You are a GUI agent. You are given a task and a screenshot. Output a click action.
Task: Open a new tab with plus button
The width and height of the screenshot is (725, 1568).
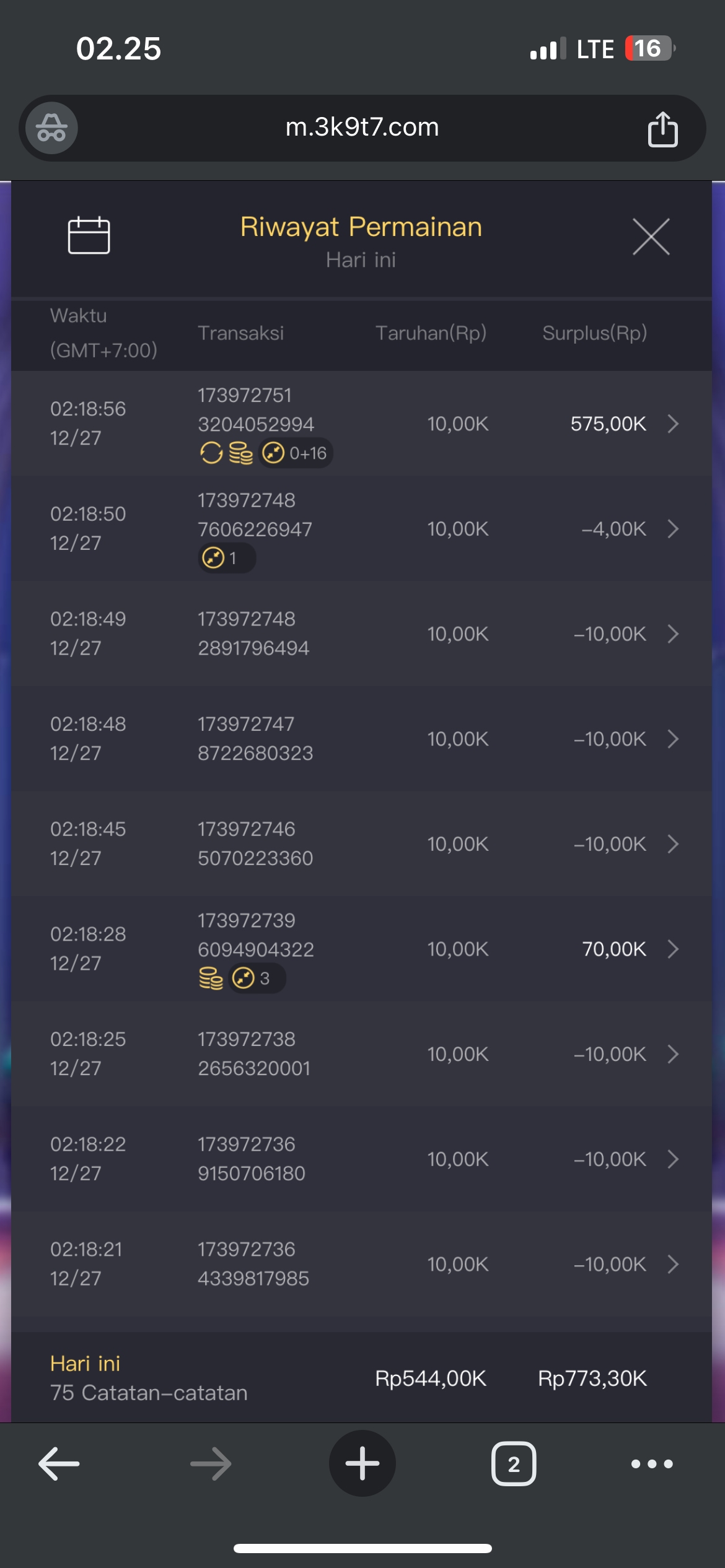(x=362, y=1464)
